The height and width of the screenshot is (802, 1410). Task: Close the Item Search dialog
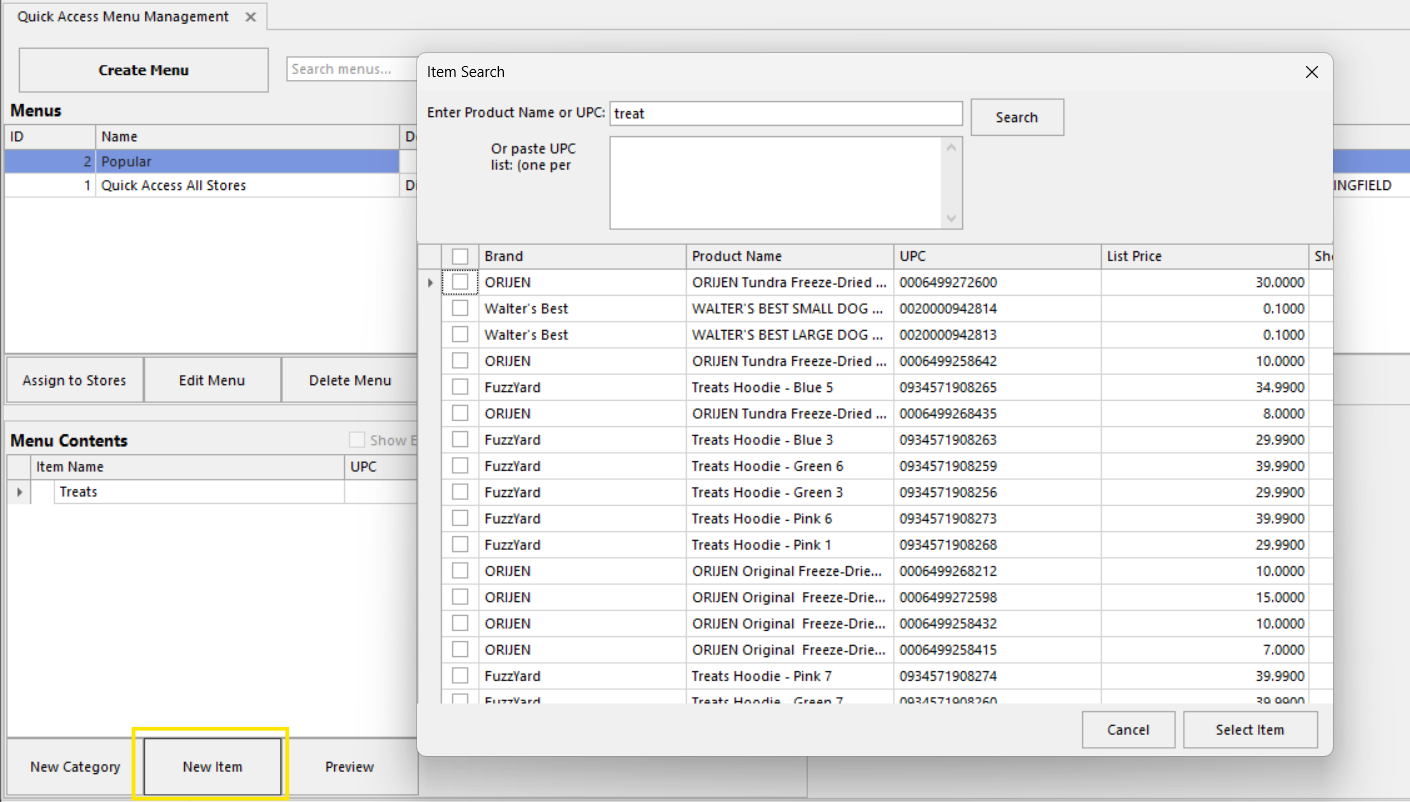click(1312, 72)
